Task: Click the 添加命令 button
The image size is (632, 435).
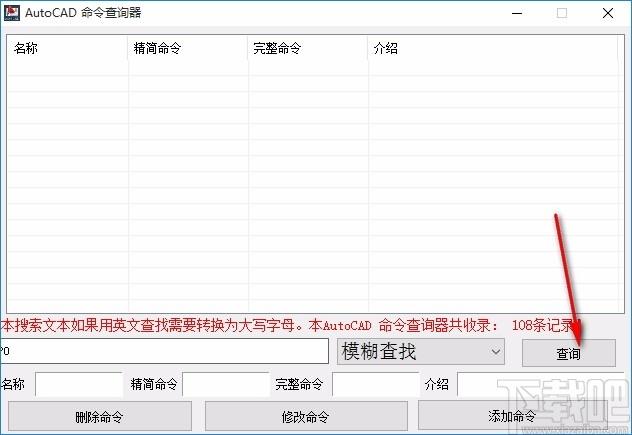Action: pos(512,415)
